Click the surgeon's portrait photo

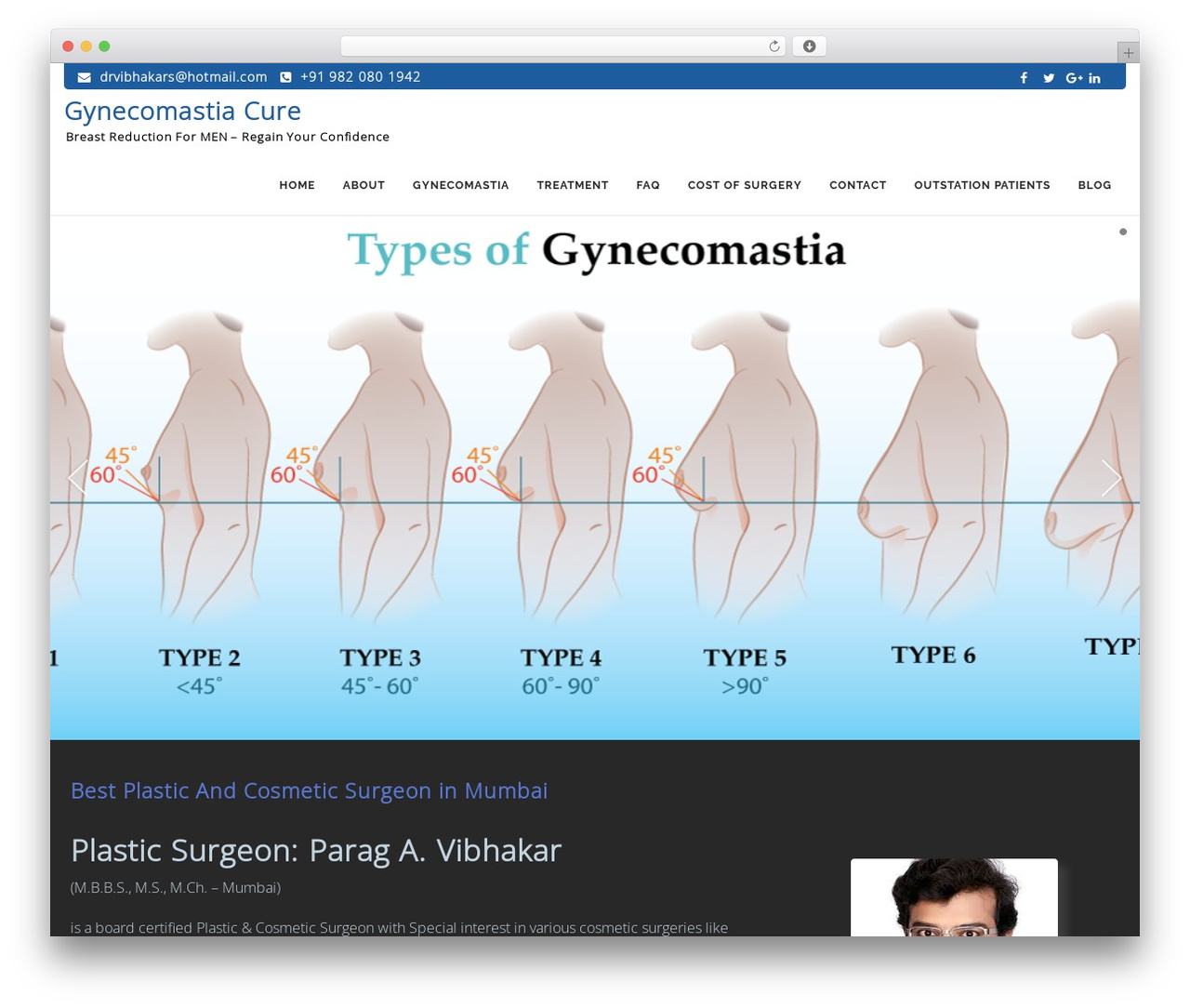click(x=954, y=897)
